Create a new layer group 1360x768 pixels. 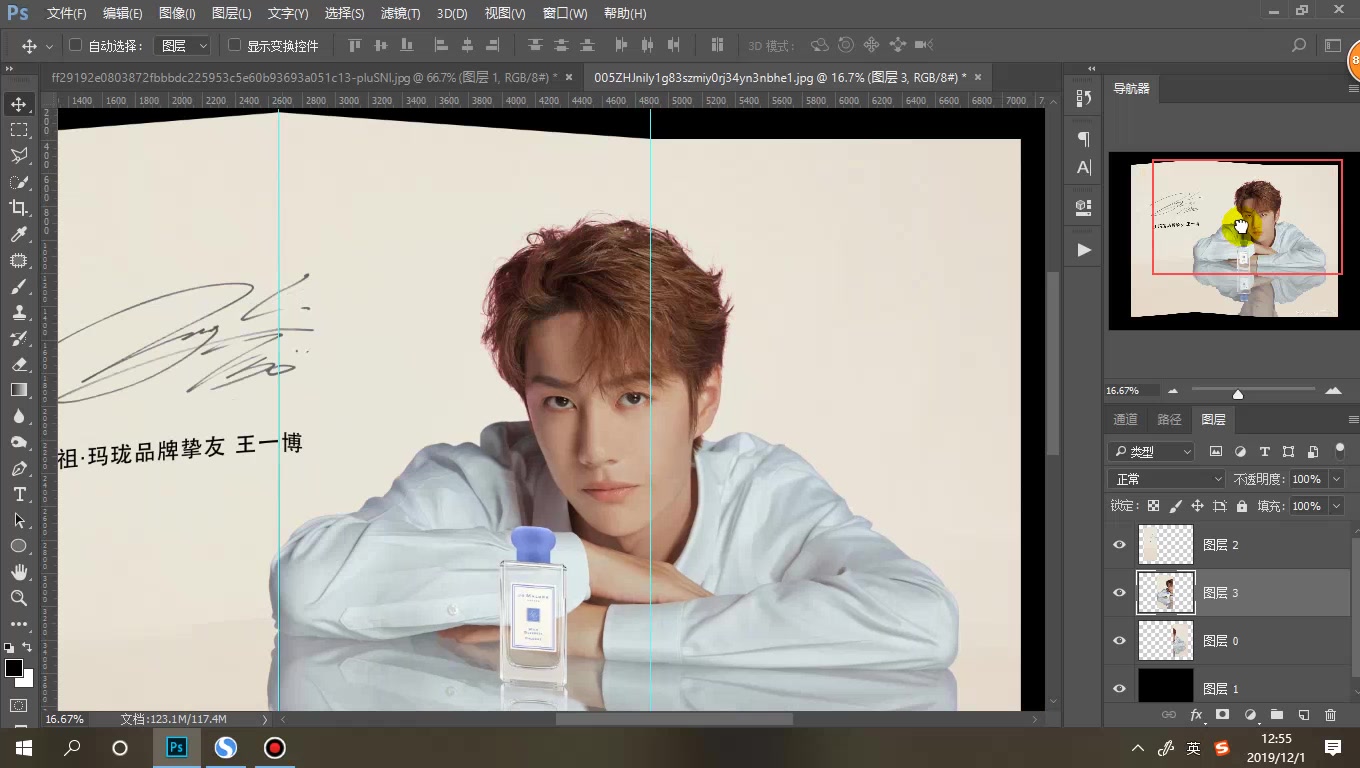point(1276,715)
